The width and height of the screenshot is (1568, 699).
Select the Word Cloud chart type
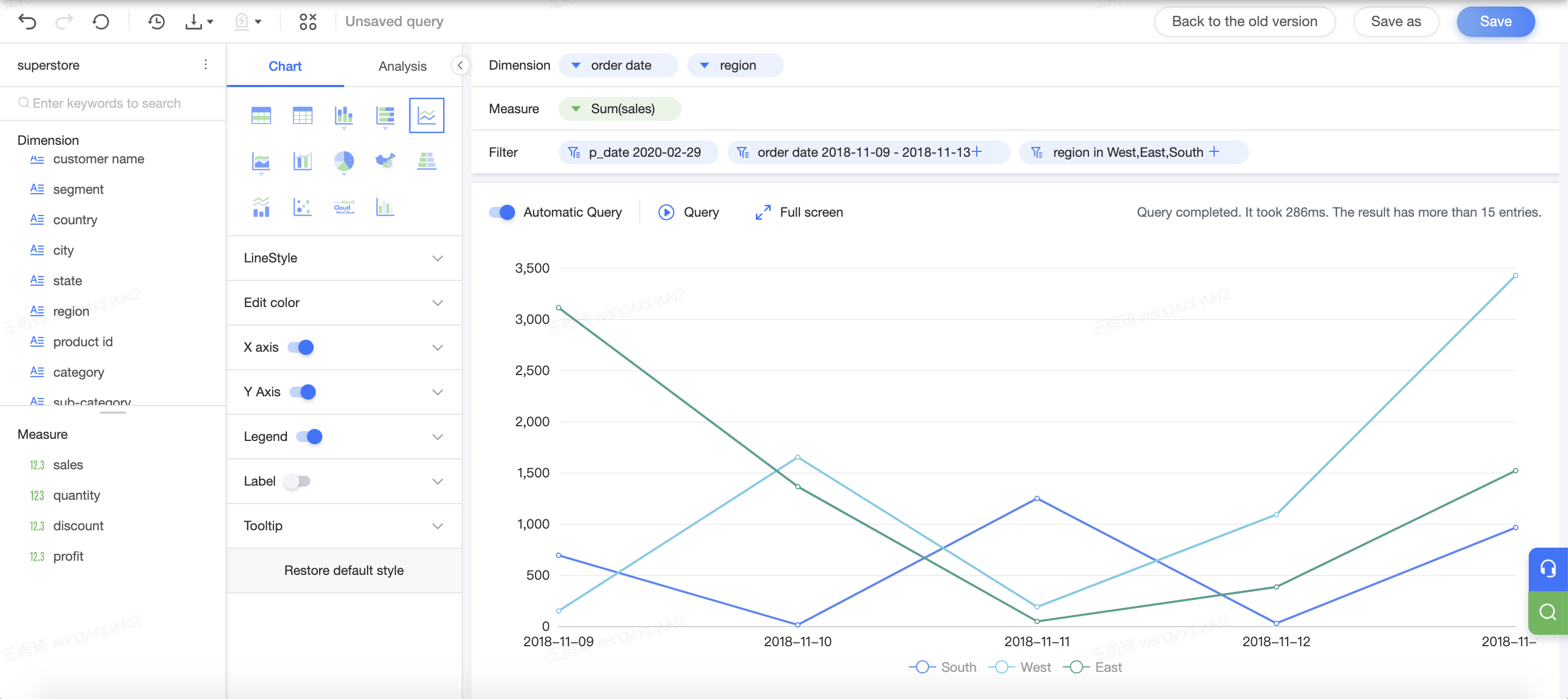(344, 207)
